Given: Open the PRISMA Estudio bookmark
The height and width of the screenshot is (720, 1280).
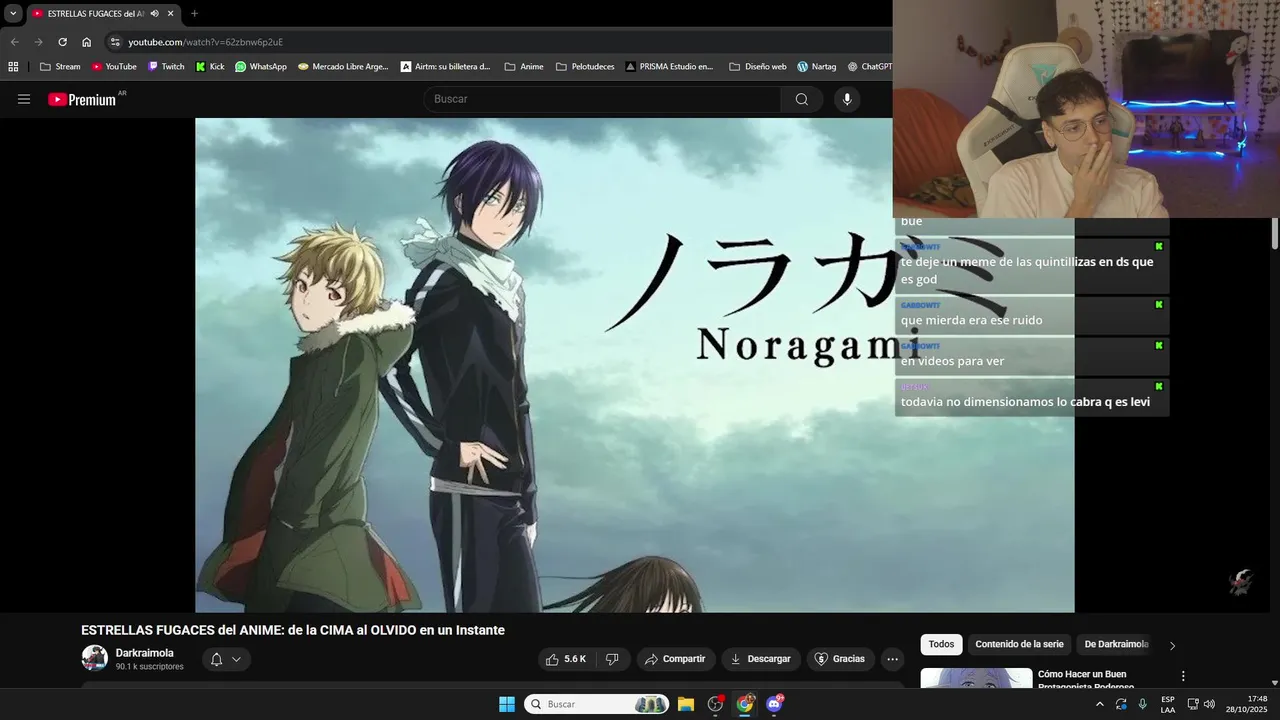Looking at the screenshot, I should coord(669,67).
